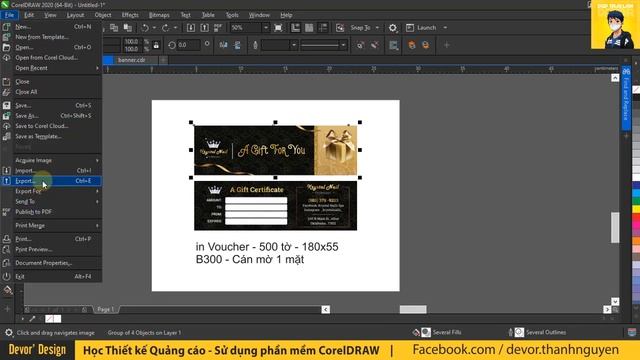Click the Paste icon in the toolbar
This screenshot has height=360, width=640.
(128, 28)
